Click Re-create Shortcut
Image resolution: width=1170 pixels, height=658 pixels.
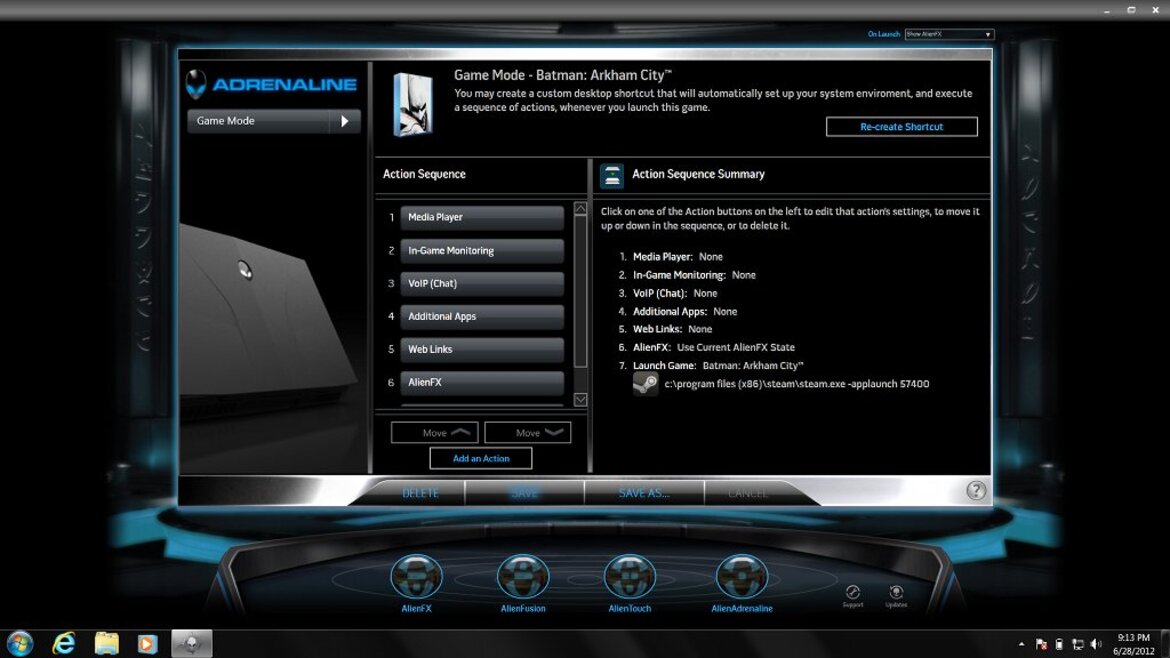(x=901, y=127)
